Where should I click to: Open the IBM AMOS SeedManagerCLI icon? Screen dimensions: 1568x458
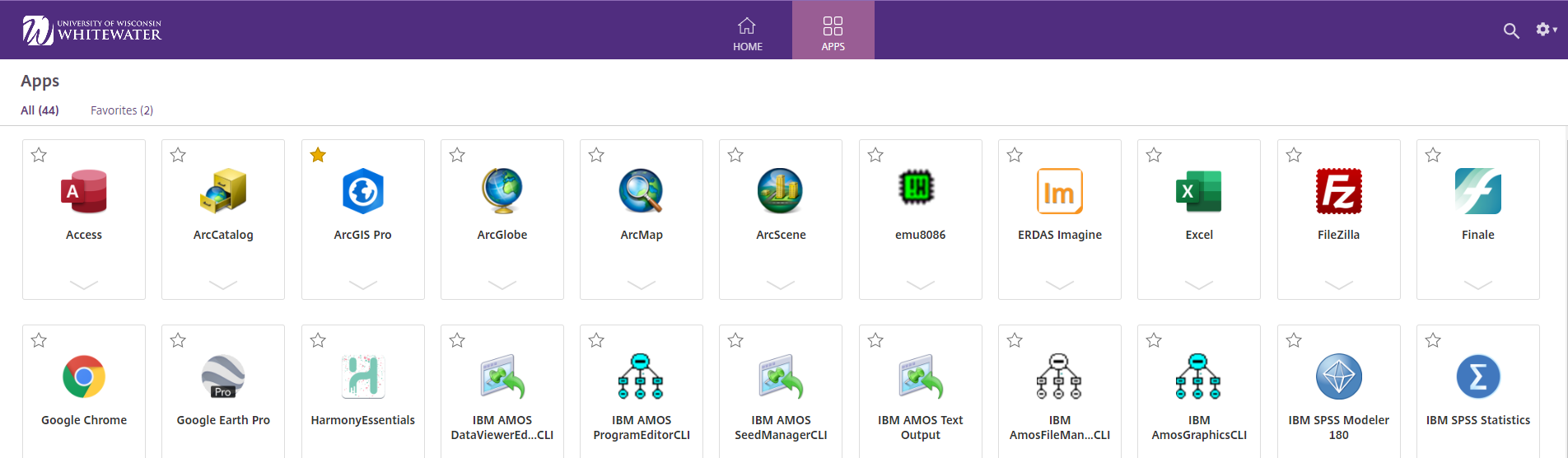tap(781, 376)
